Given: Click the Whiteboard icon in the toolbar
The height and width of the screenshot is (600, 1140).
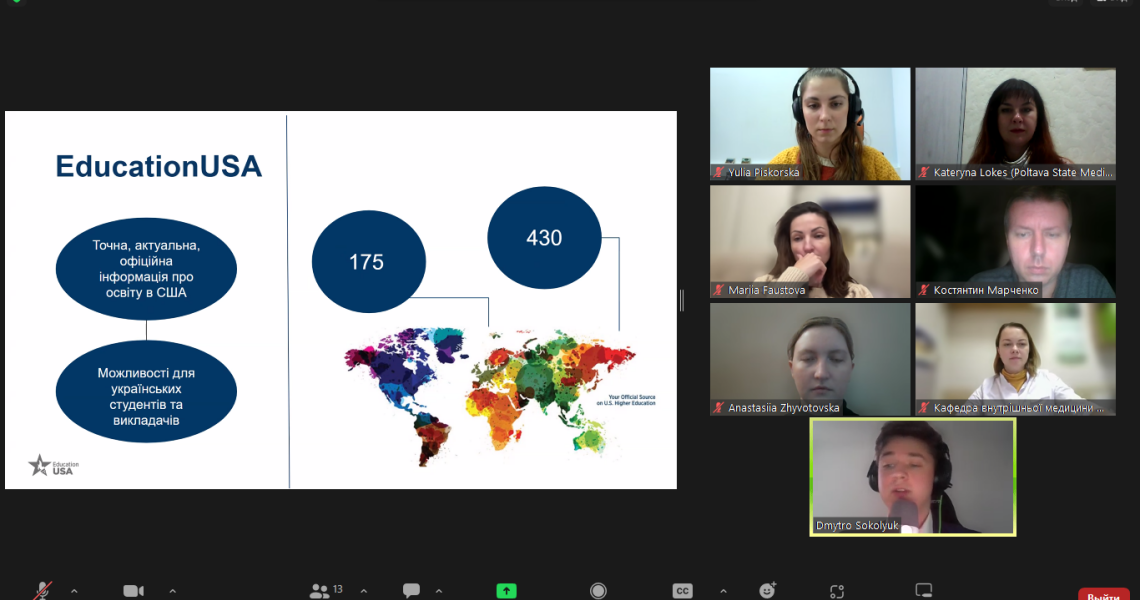Looking at the screenshot, I should 922,588.
